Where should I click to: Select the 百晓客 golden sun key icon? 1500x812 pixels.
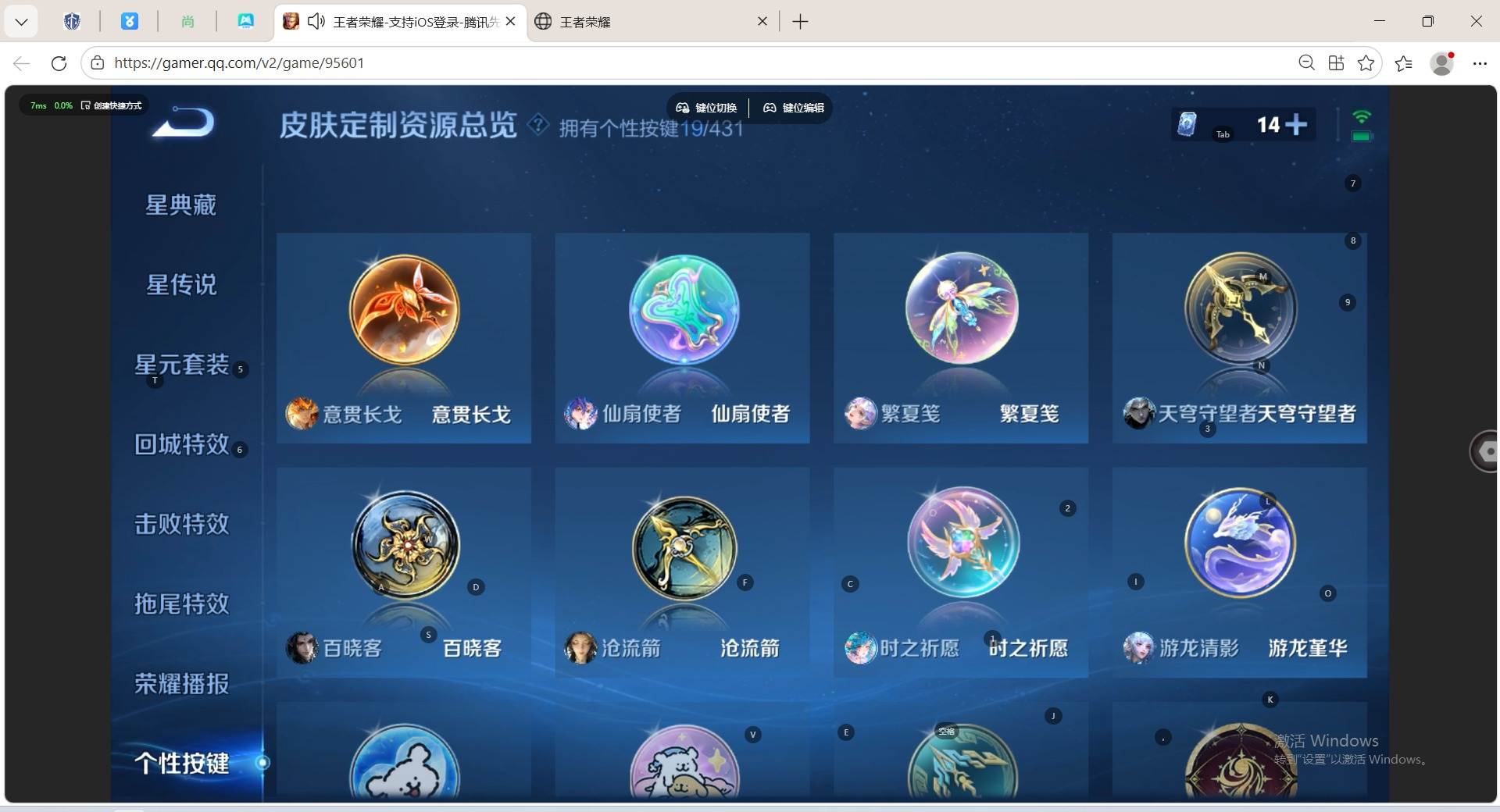pos(405,544)
